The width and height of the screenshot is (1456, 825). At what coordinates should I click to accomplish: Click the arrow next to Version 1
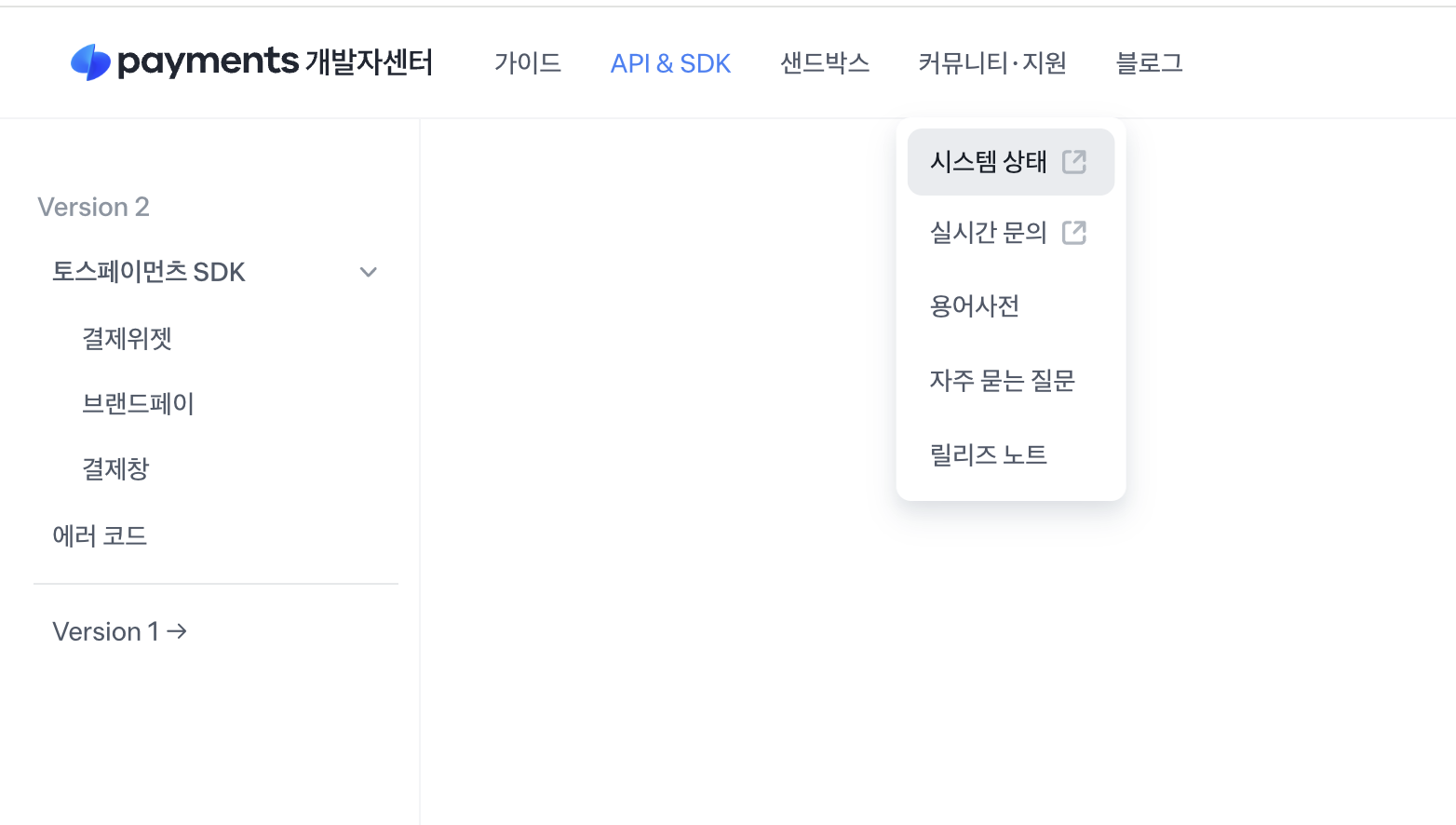click(x=177, y=631)
